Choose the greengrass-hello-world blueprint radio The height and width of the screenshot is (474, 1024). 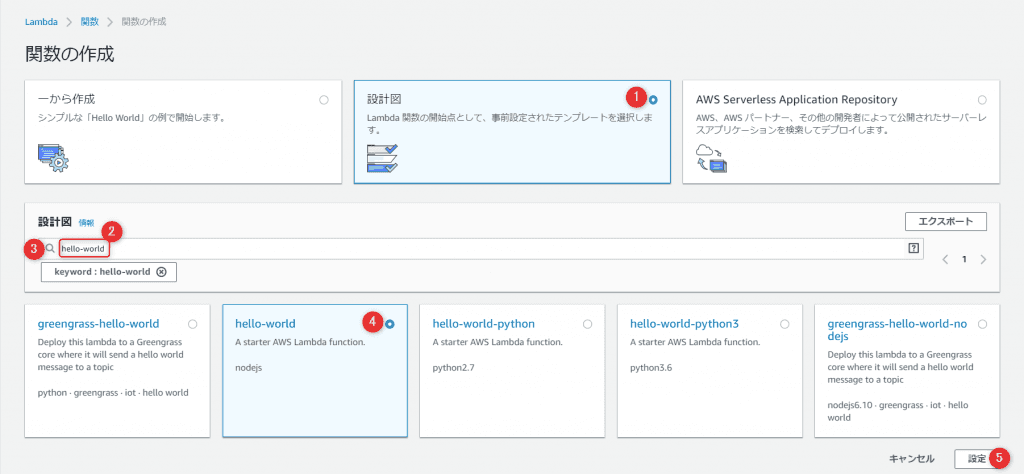point(192,324)
